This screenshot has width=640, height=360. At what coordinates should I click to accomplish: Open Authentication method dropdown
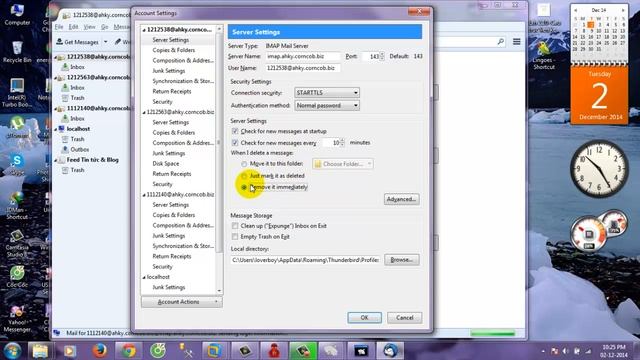[x=327, y=105]
